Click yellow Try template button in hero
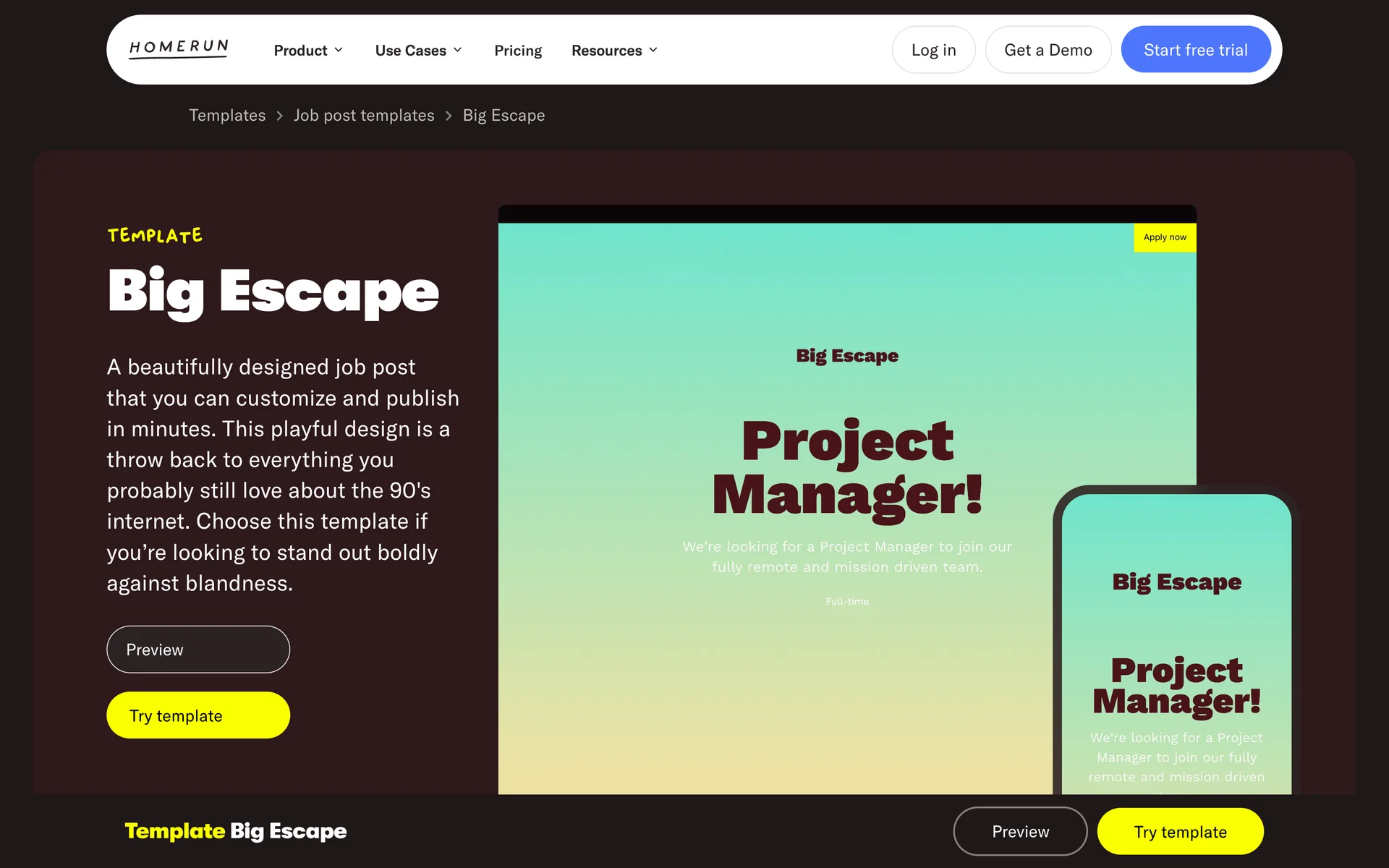Screen dimensions: 1389x868 coord(198,715)
